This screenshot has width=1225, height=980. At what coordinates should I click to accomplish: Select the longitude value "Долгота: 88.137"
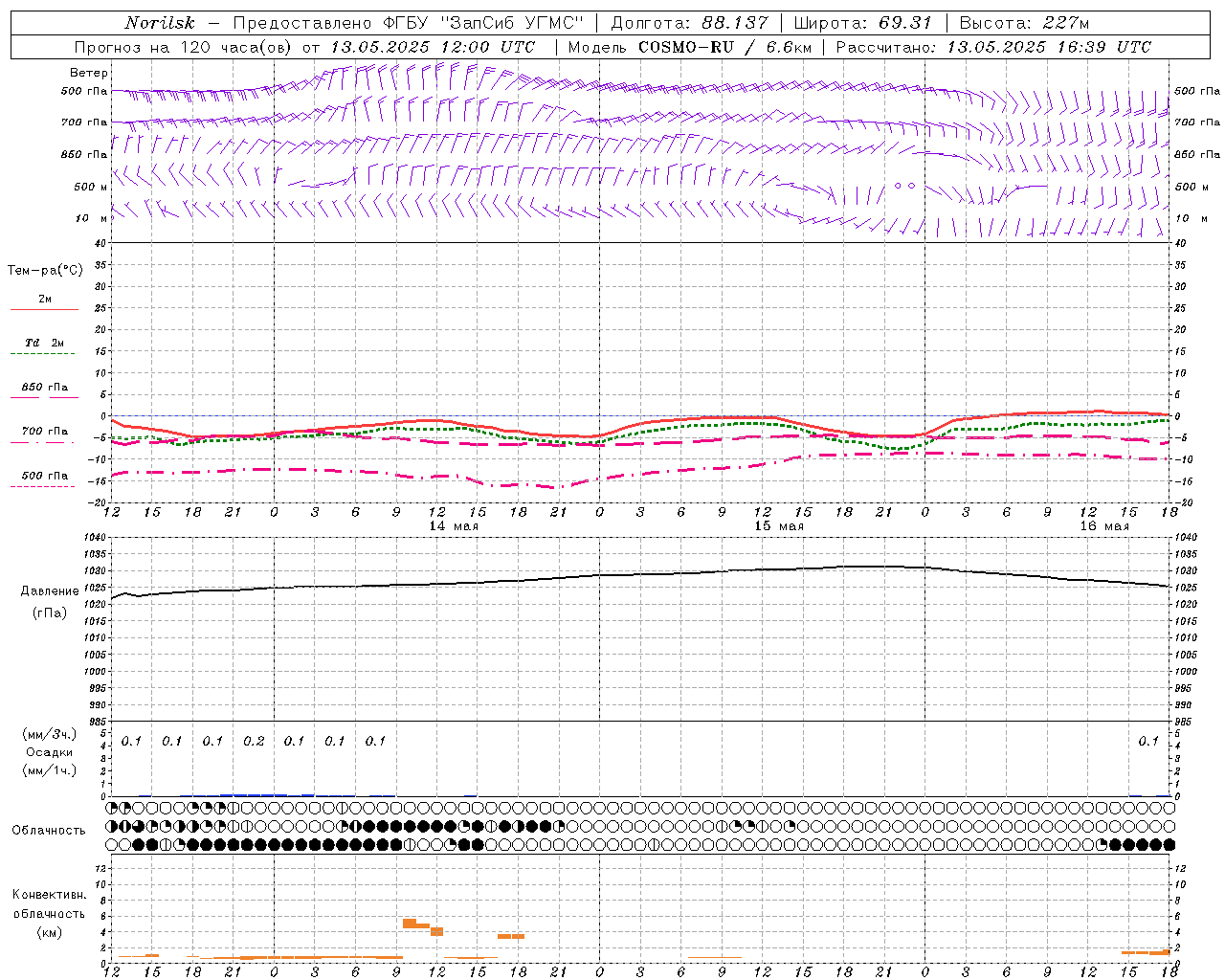coord(689,23)
